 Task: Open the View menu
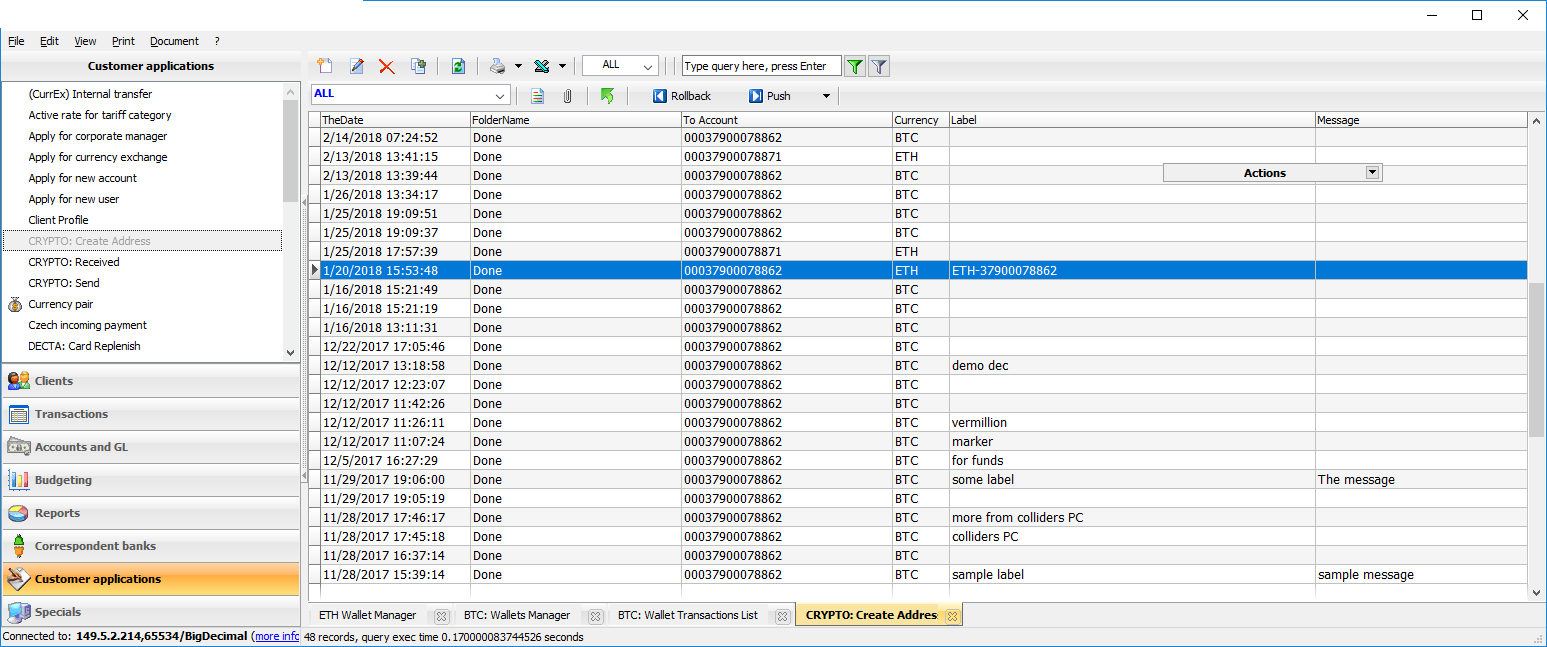point(85,41)
